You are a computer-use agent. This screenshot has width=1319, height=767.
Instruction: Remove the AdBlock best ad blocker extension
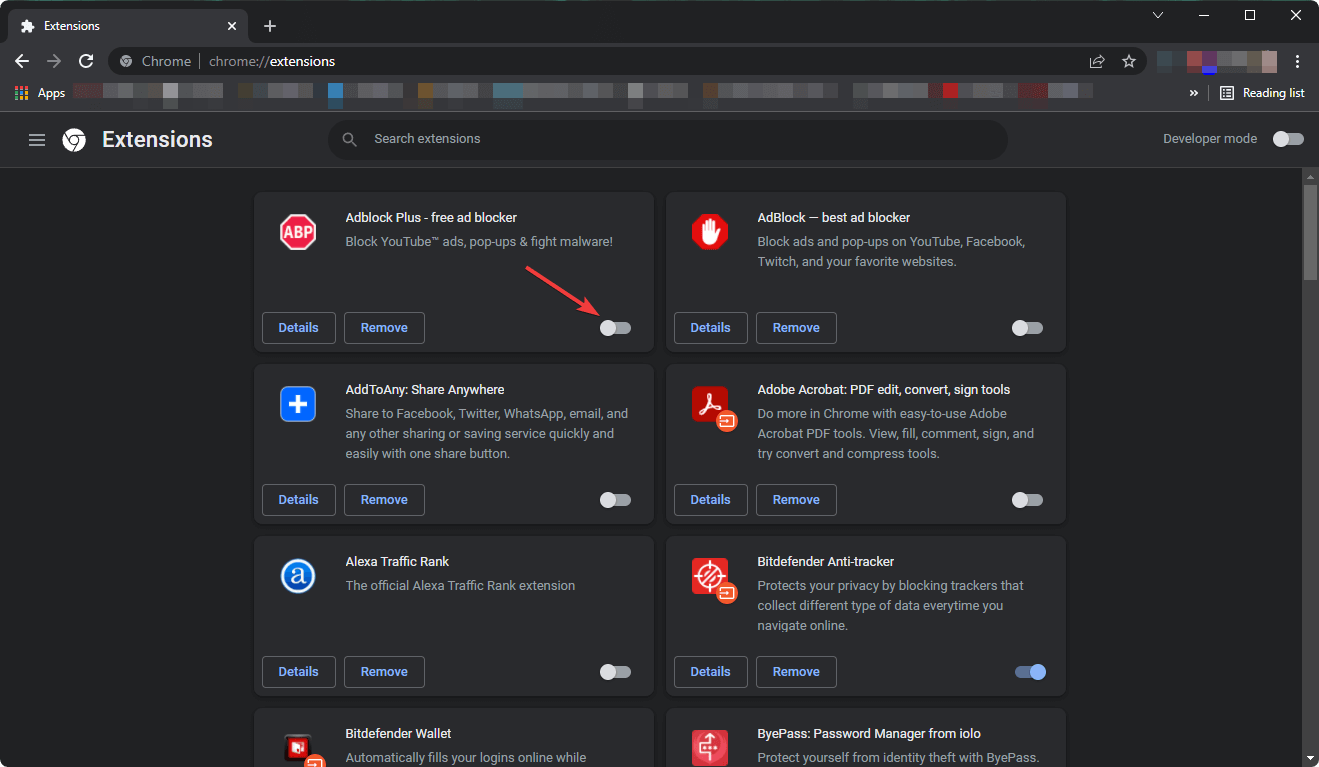click(796, 328)
